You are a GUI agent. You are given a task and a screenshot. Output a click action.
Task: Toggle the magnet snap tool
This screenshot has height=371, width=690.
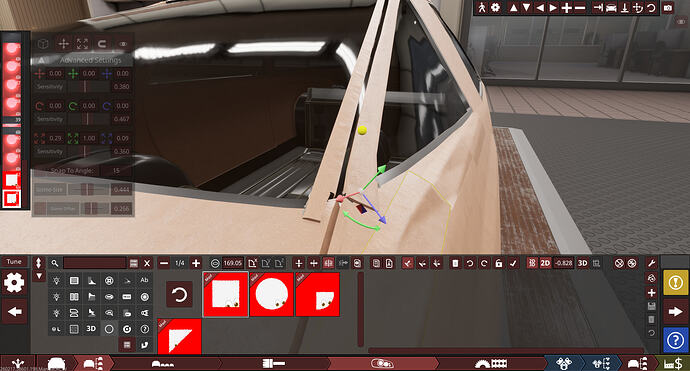pyautogui.click(x=102, y=44)
